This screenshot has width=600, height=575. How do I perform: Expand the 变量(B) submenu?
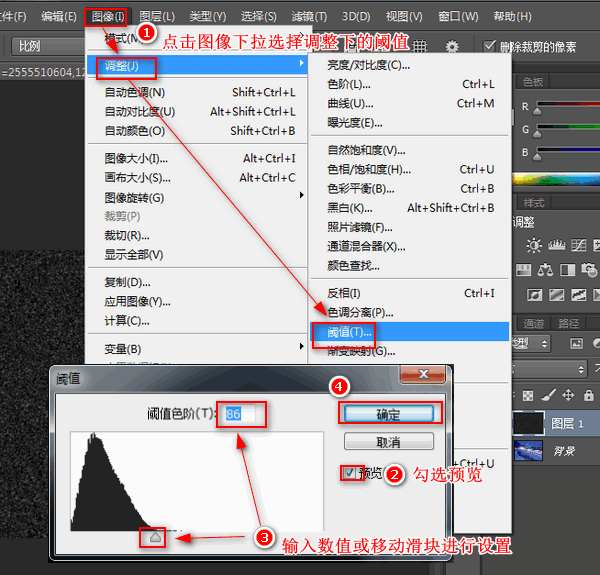point(197,349)
